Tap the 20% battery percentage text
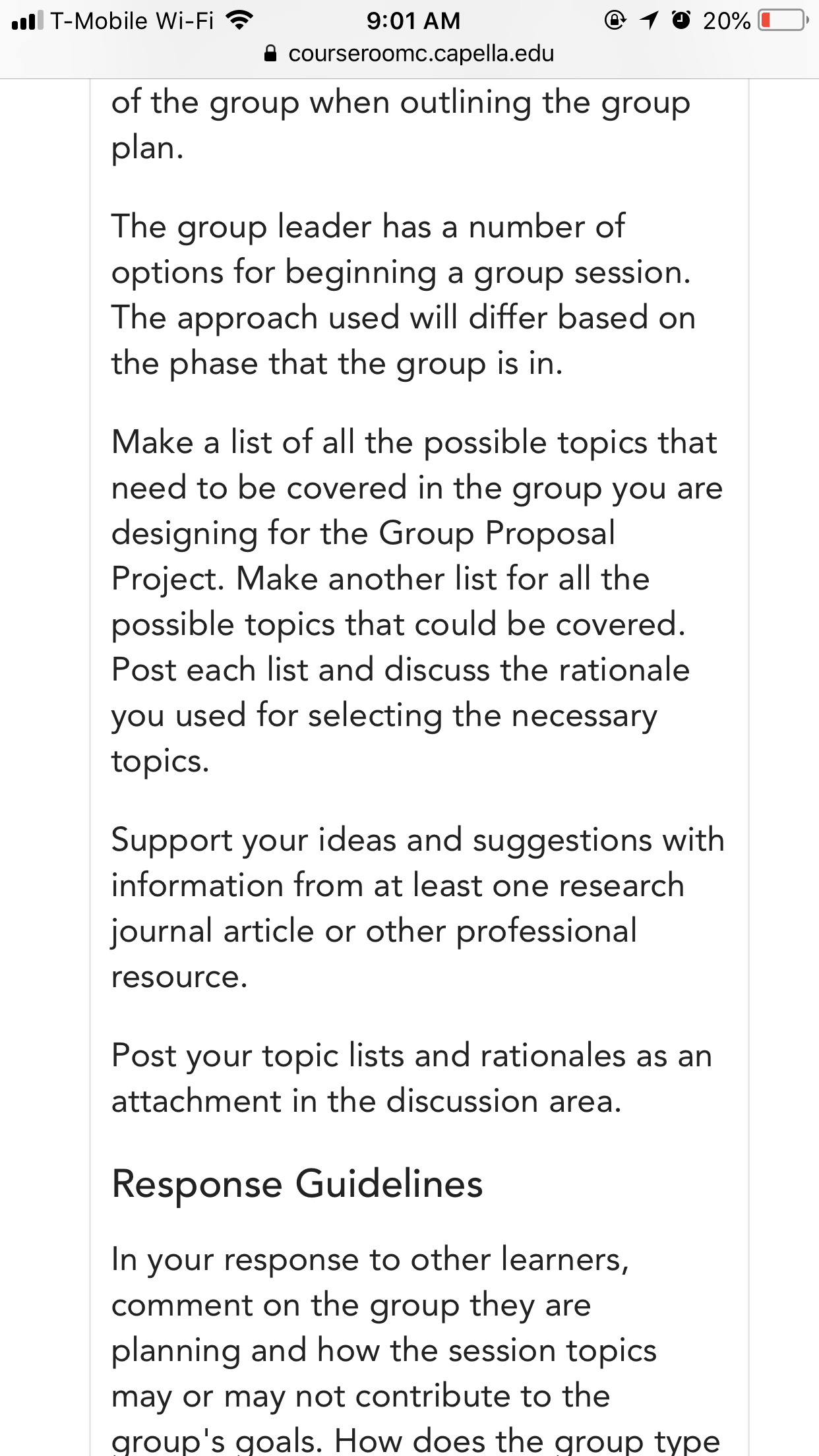 [x=727, y=20]
